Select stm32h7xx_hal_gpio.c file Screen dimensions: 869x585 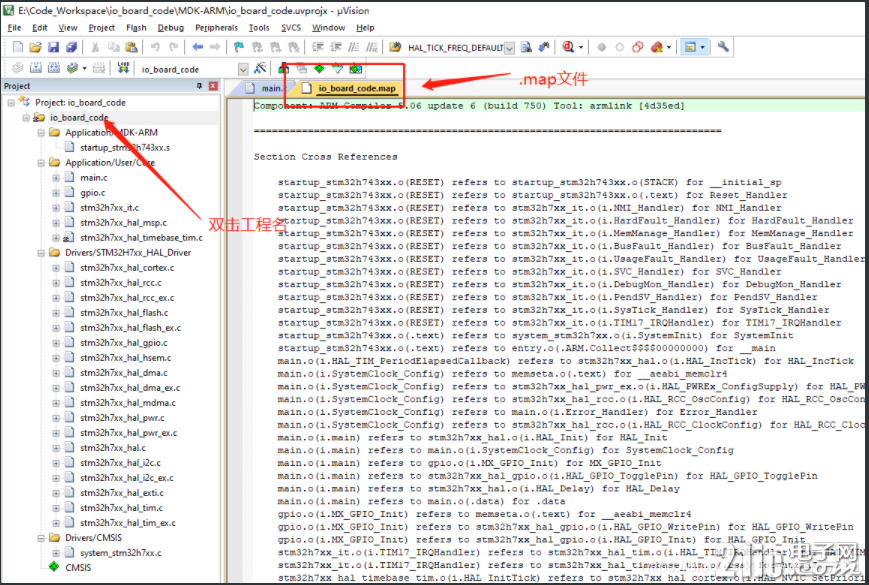(124, 343)
